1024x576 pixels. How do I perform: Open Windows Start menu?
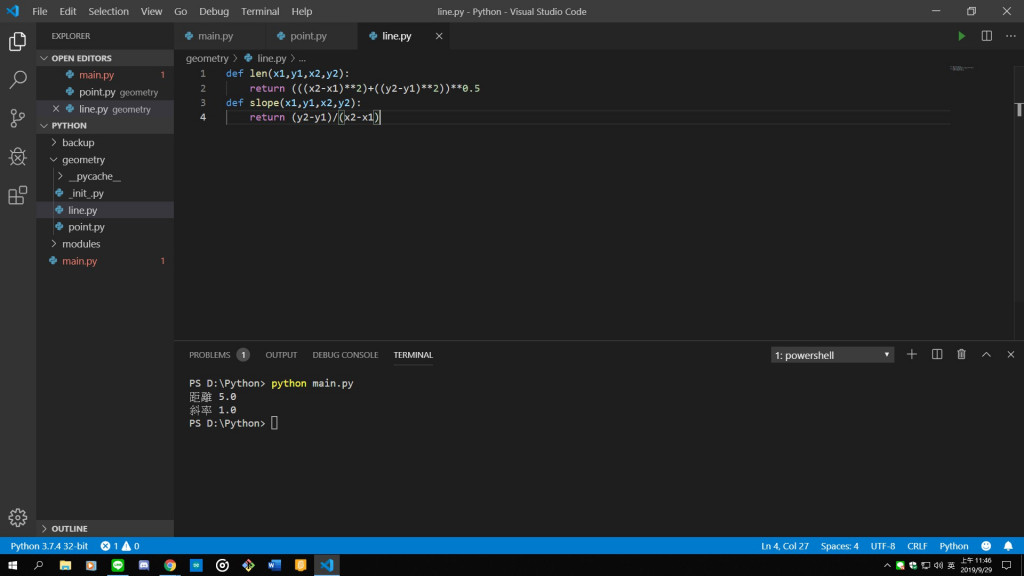coord(12,566)
